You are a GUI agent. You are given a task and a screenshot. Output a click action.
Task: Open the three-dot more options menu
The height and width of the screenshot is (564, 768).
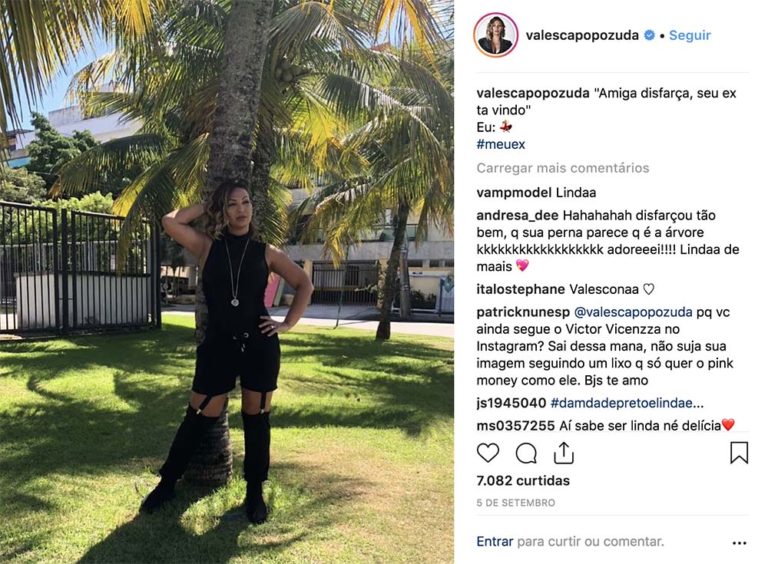click(739, 543)
